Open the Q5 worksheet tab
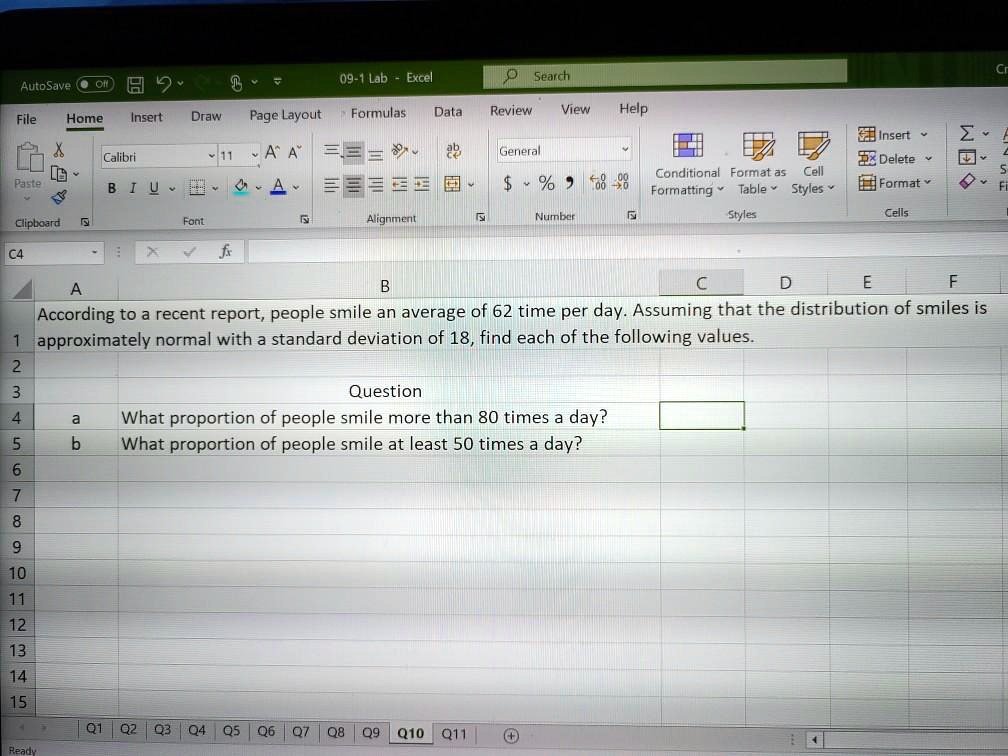 point(231,732)
